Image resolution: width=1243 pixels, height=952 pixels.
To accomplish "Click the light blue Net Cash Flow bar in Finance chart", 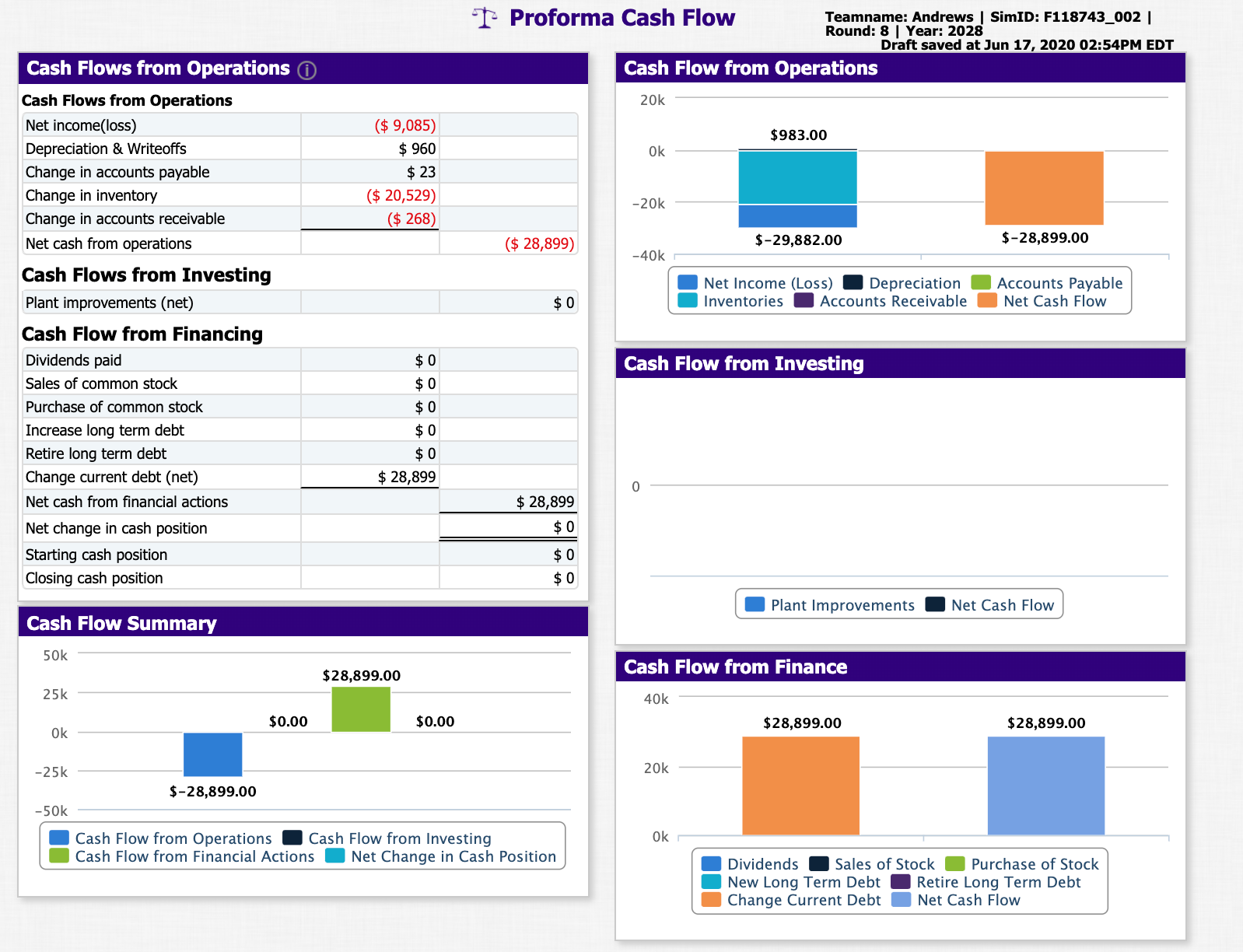I will tap(1046, 786).
